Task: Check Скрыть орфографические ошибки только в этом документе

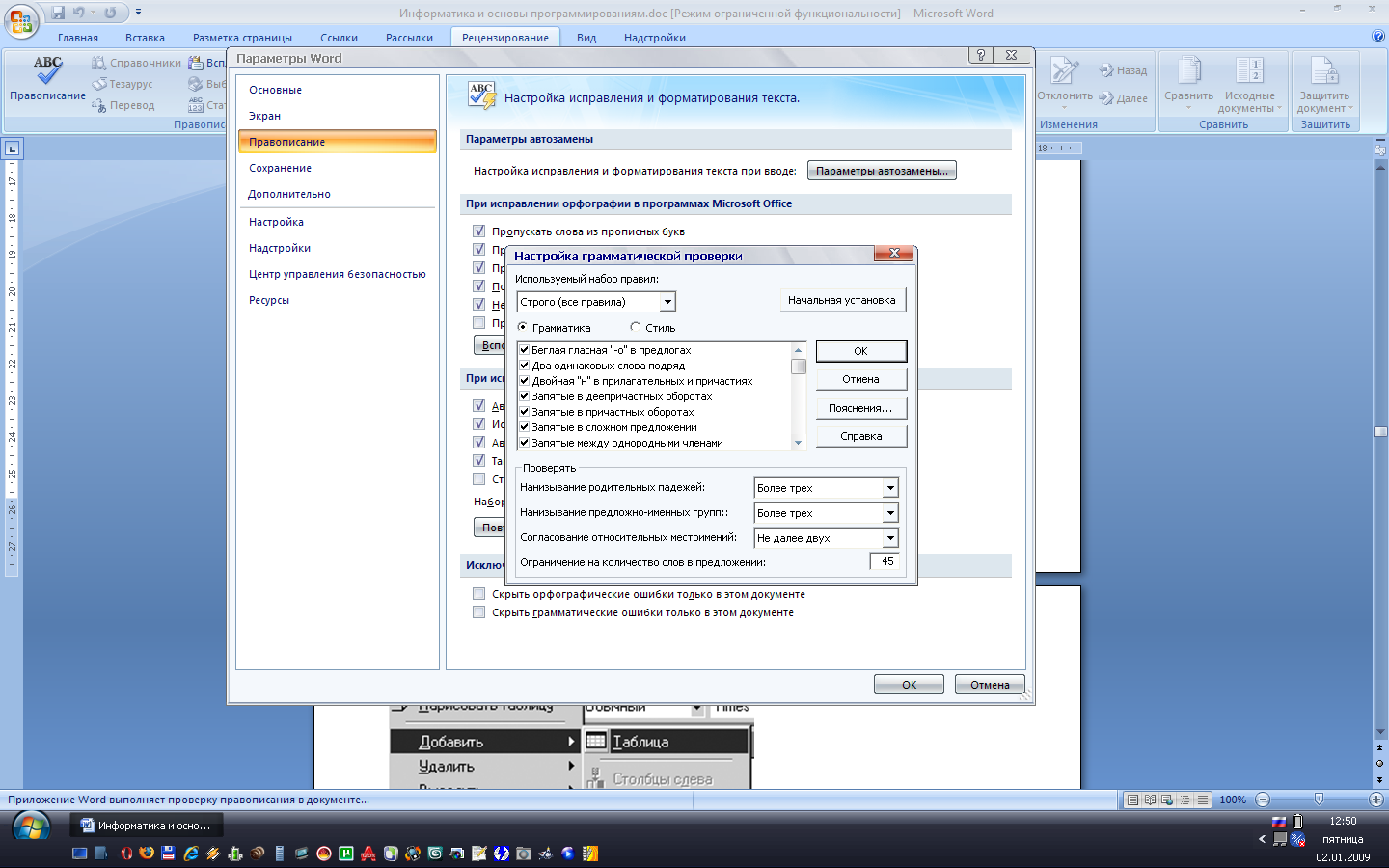Action: [479, 594]
